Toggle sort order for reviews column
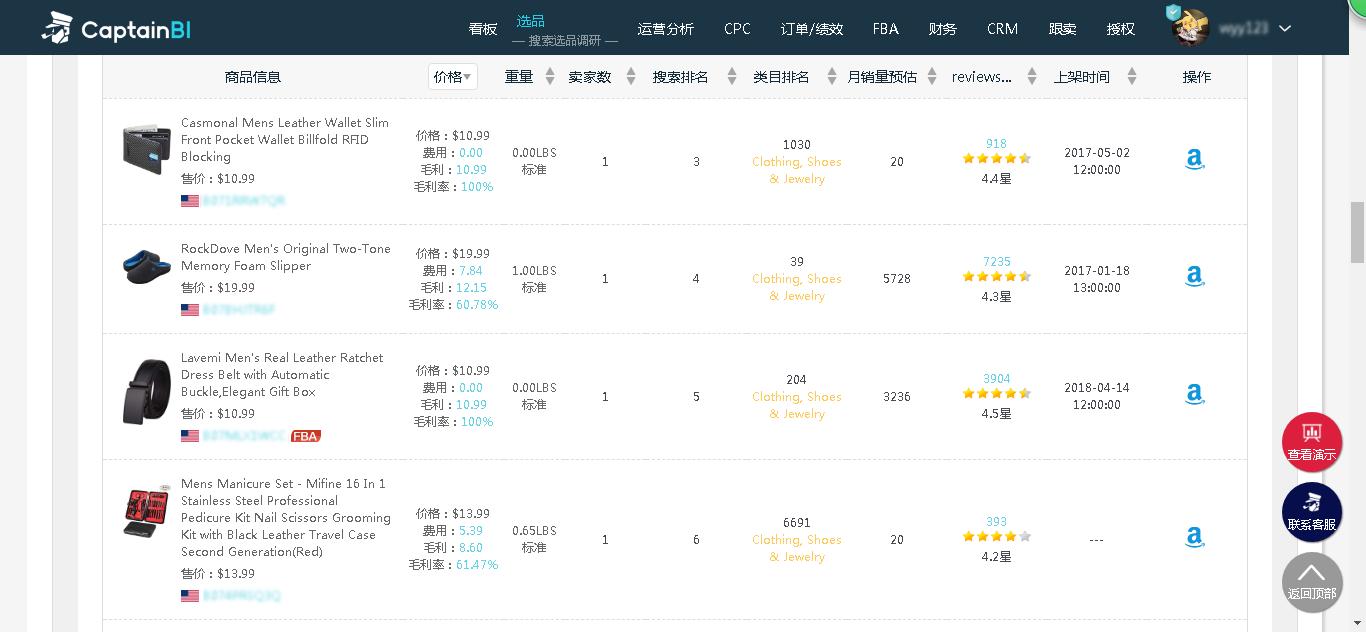Viewport: 1366px width, 632px height. (x=1032, y=76)
